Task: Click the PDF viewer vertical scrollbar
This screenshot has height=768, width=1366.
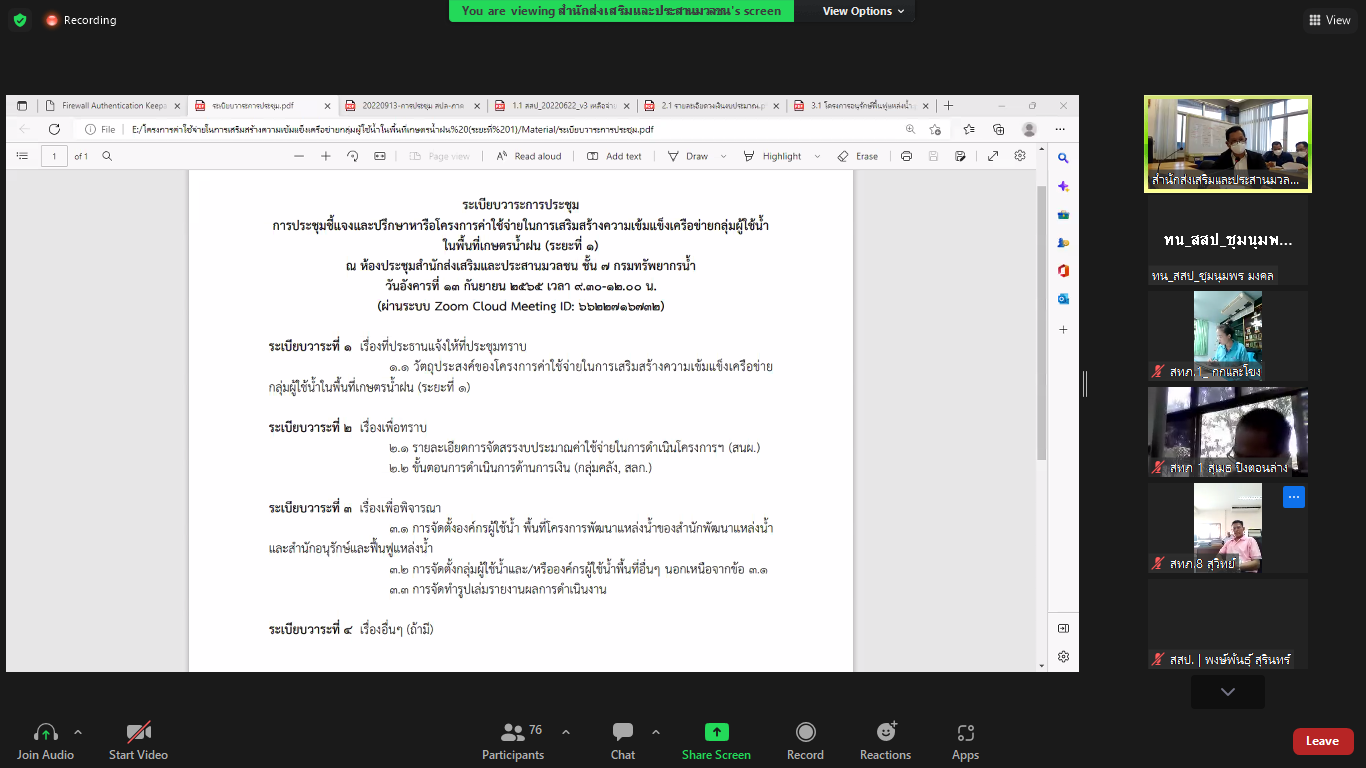Action: (1041, 320)
